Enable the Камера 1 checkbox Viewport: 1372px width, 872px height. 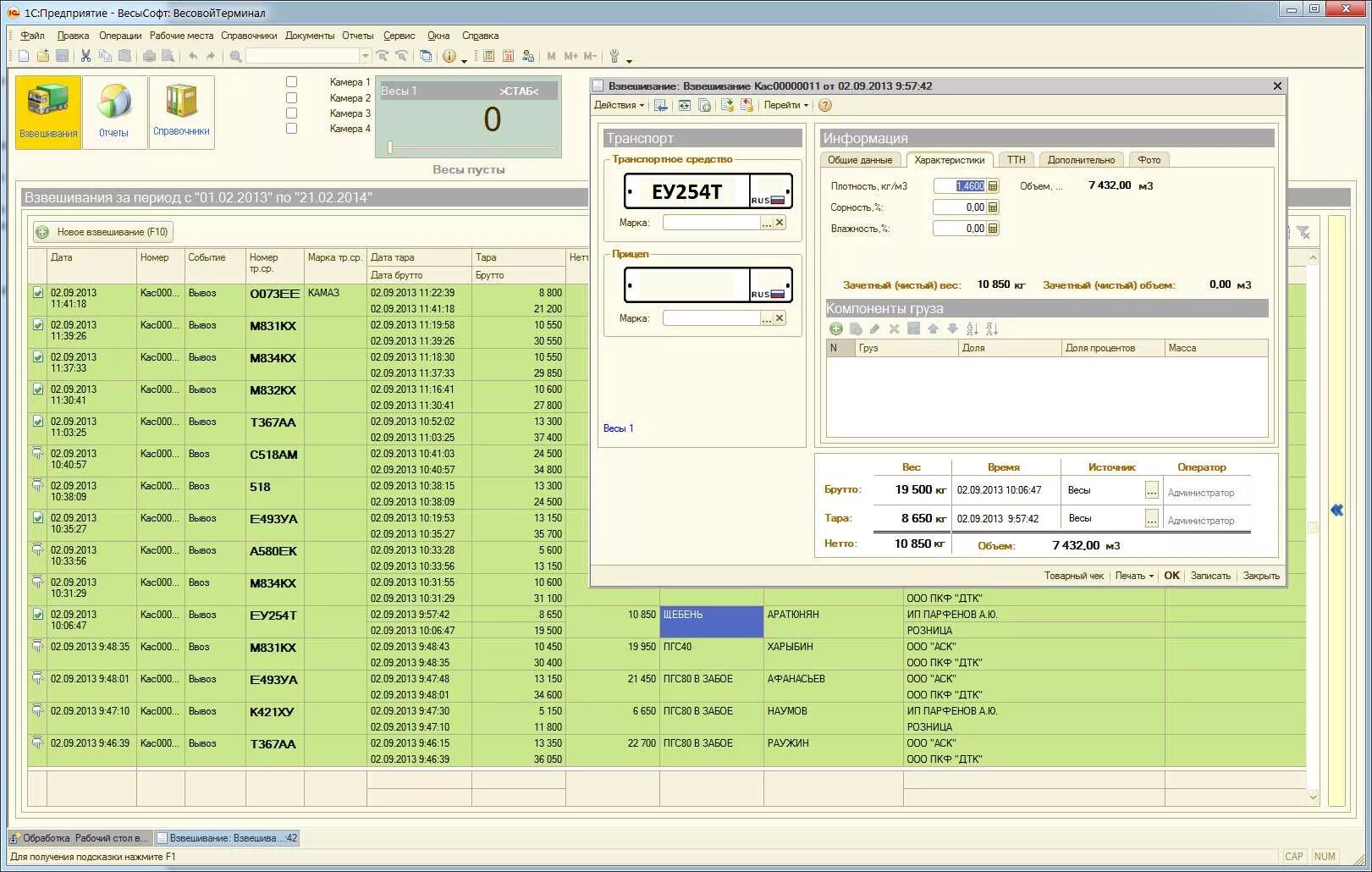pos(291,82)
